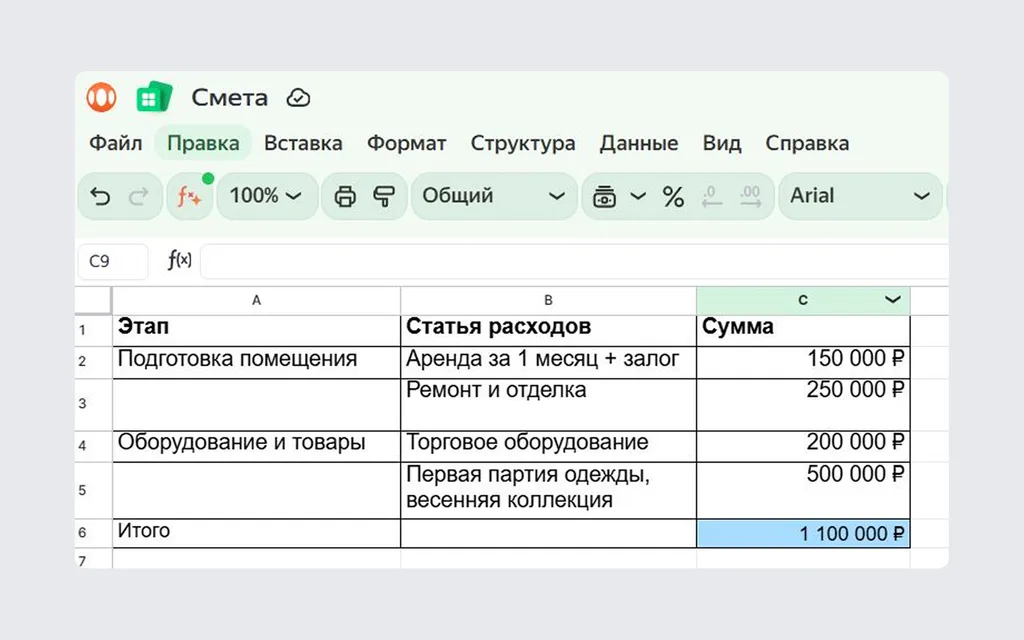Select cell Первая партия одежды, весенняя коллекция
This screenshot has height=640, width=1024.
tap(548, 490)
